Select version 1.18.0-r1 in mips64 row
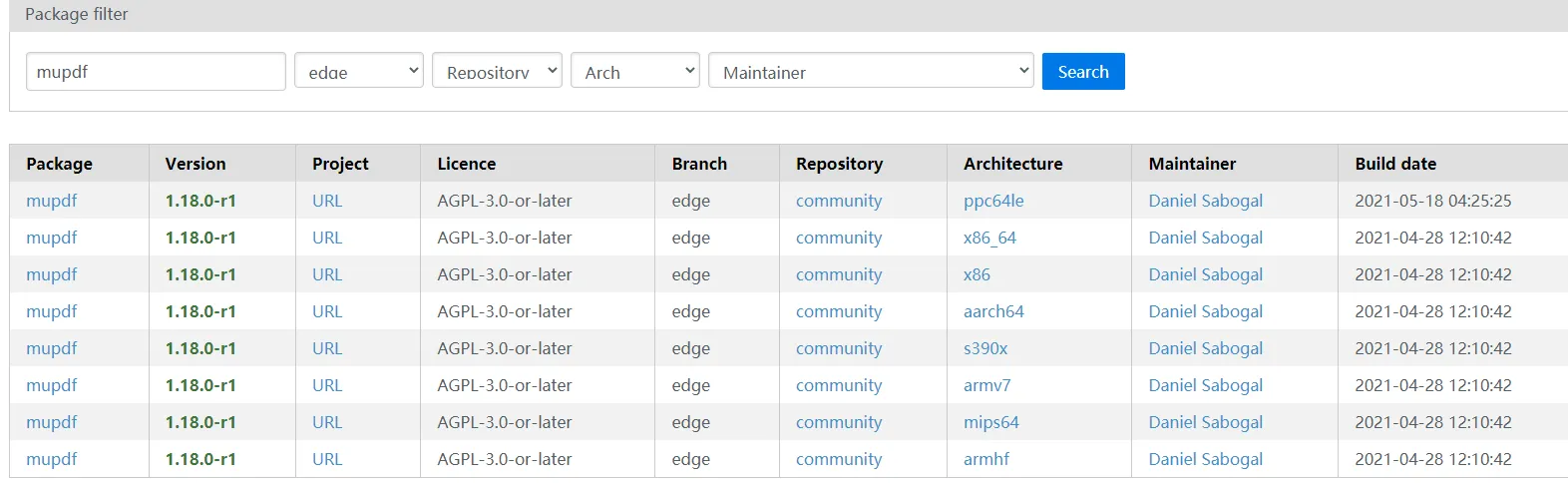Viewport: 1568px width, 486px height. (x=200, y=422)
